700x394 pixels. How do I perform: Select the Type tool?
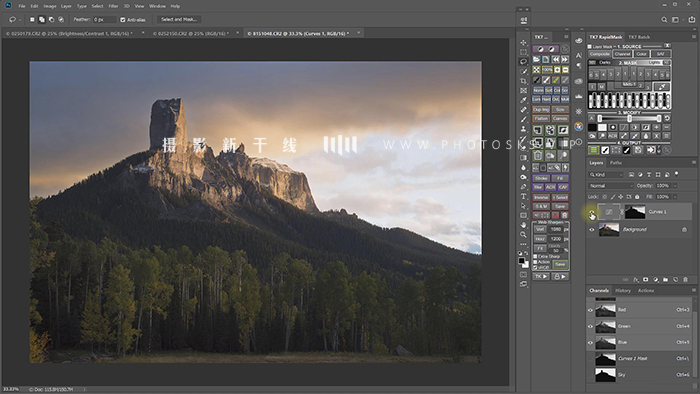(x=523, y=196)
